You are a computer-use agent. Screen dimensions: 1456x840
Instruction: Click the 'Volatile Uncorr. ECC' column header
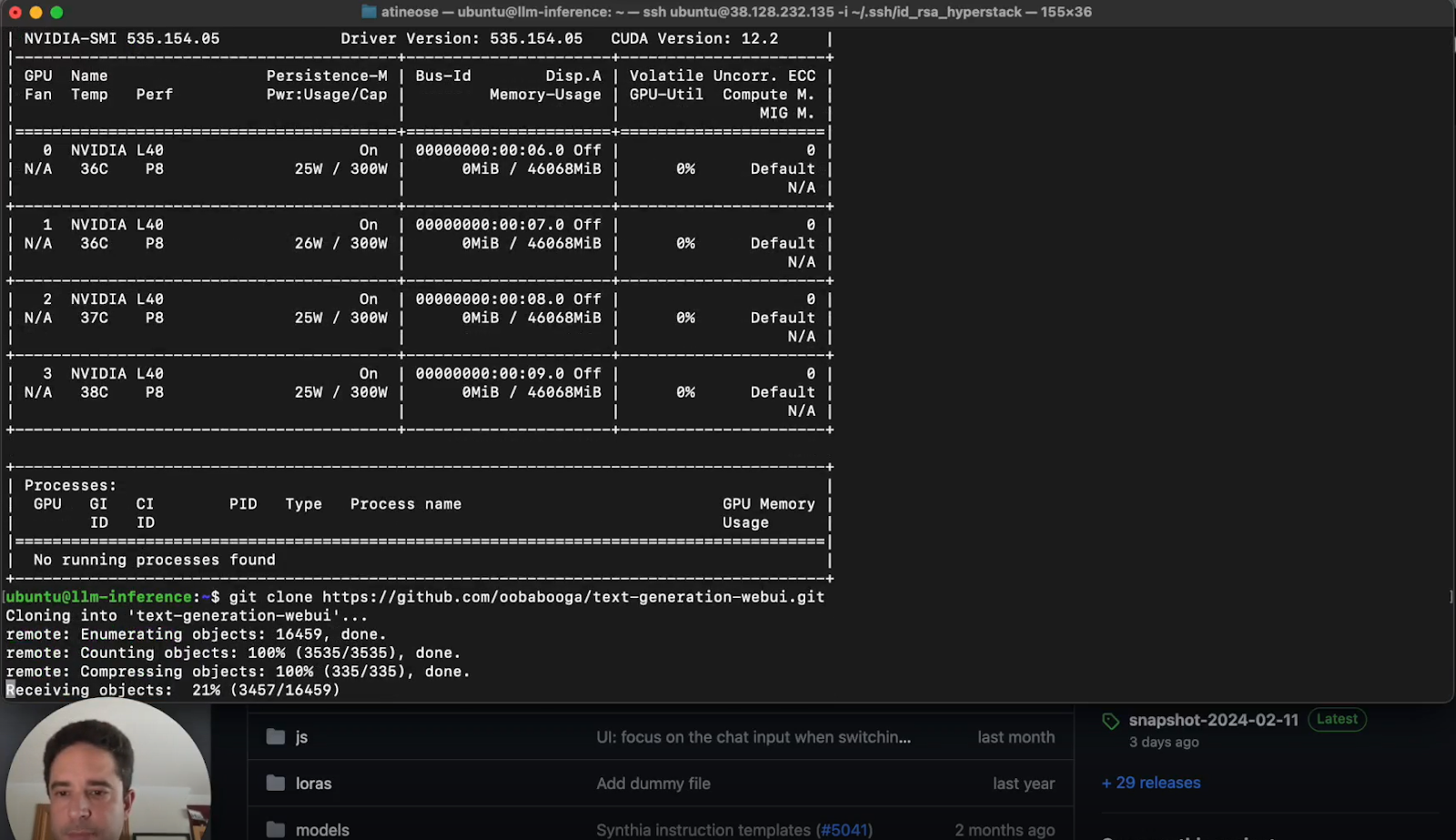(723, 76)
